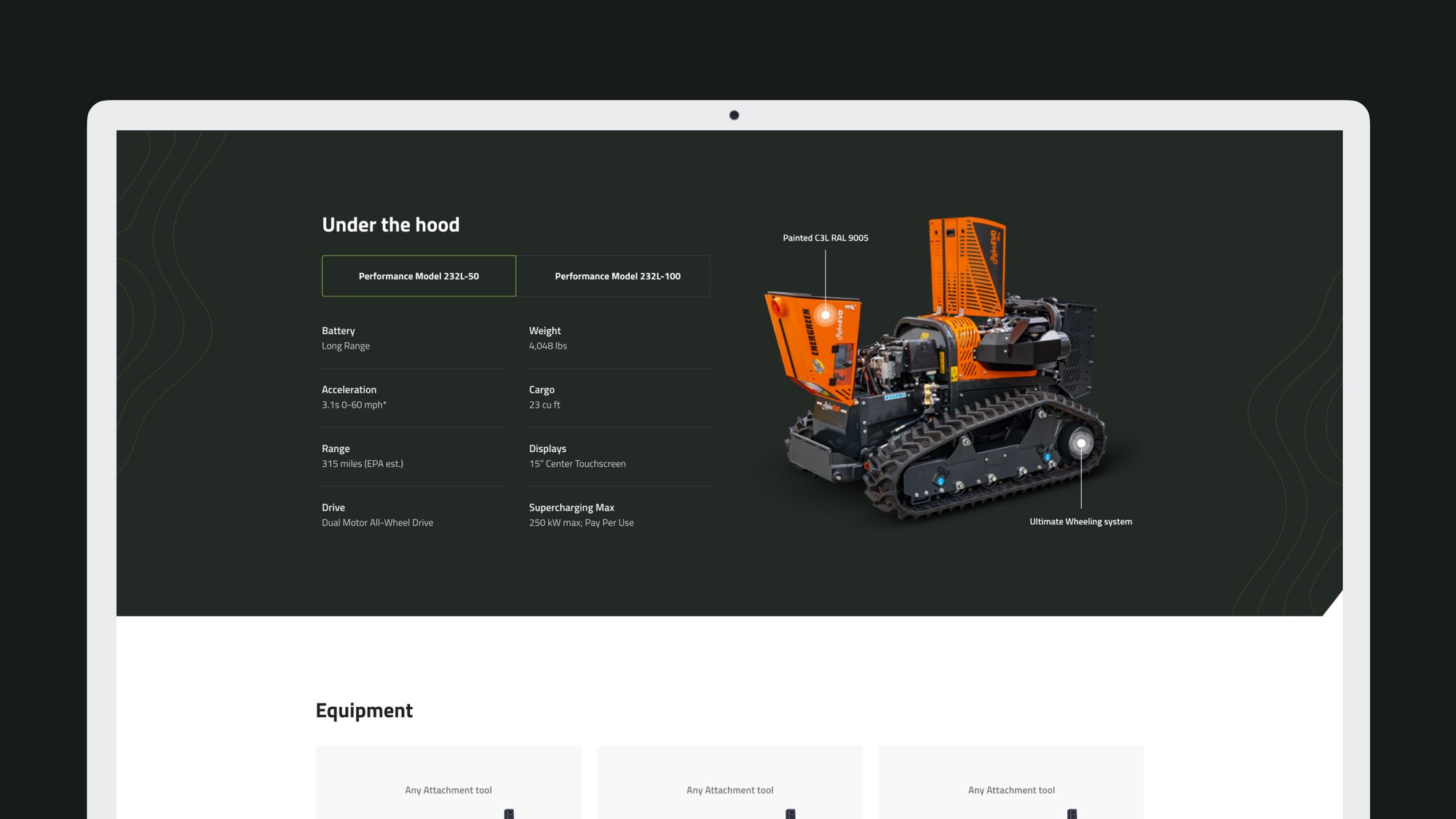
Task: Click the Under the hood heading
Action: 391,225
